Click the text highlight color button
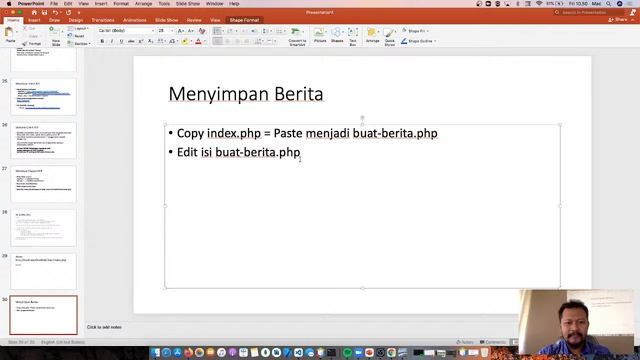 (x=185, y=41)
